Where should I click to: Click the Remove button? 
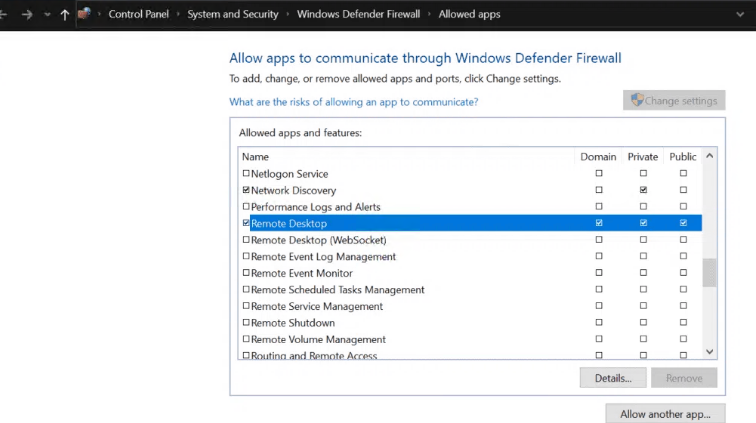click(684, 378)
